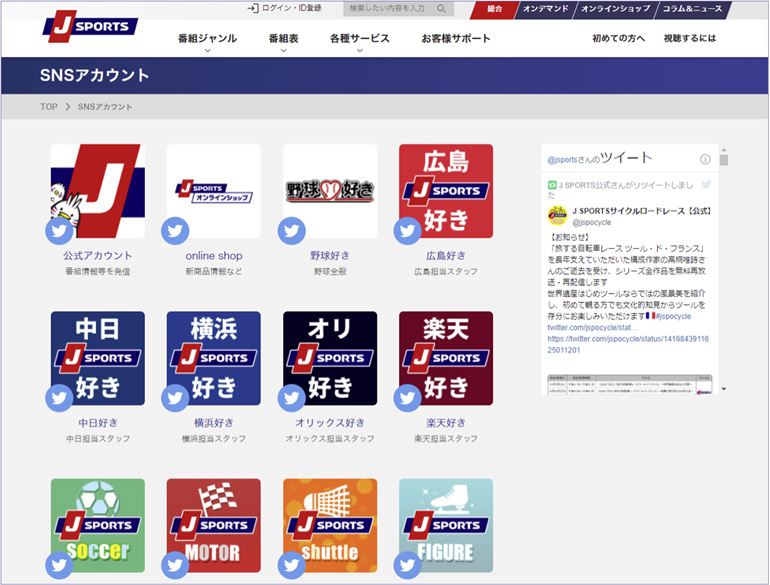Click the Twitter icon on 横浜好き tile
The width and height of the screenshot is (770, 585).
click(x=175, y=398)
